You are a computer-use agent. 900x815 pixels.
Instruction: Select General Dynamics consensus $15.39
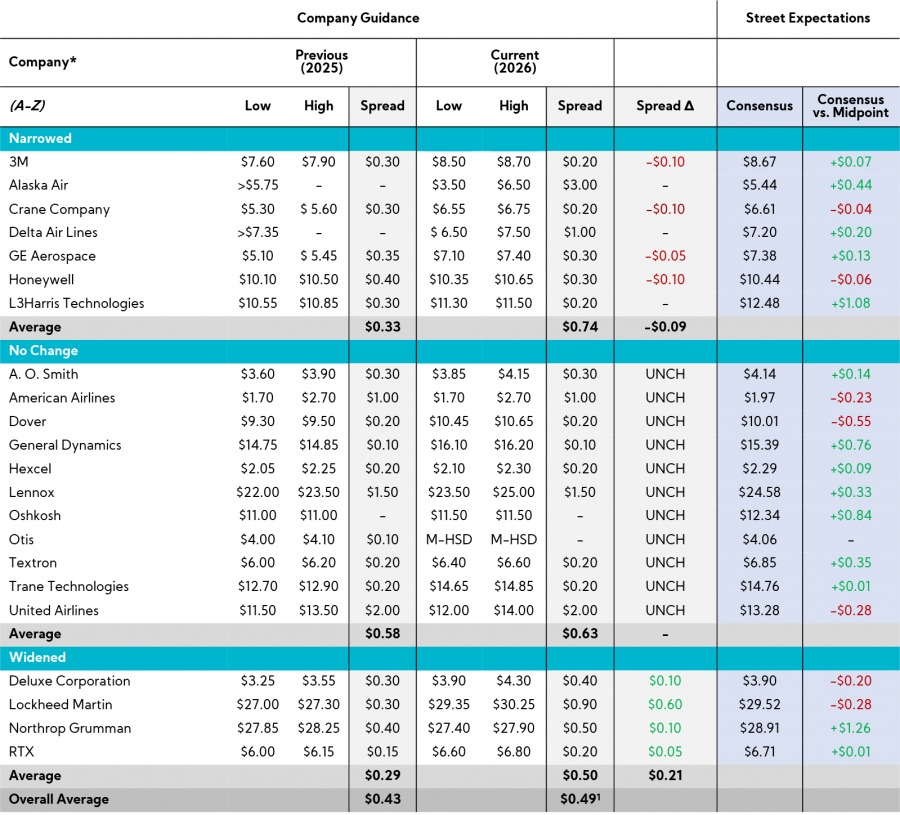coord(759,445)
